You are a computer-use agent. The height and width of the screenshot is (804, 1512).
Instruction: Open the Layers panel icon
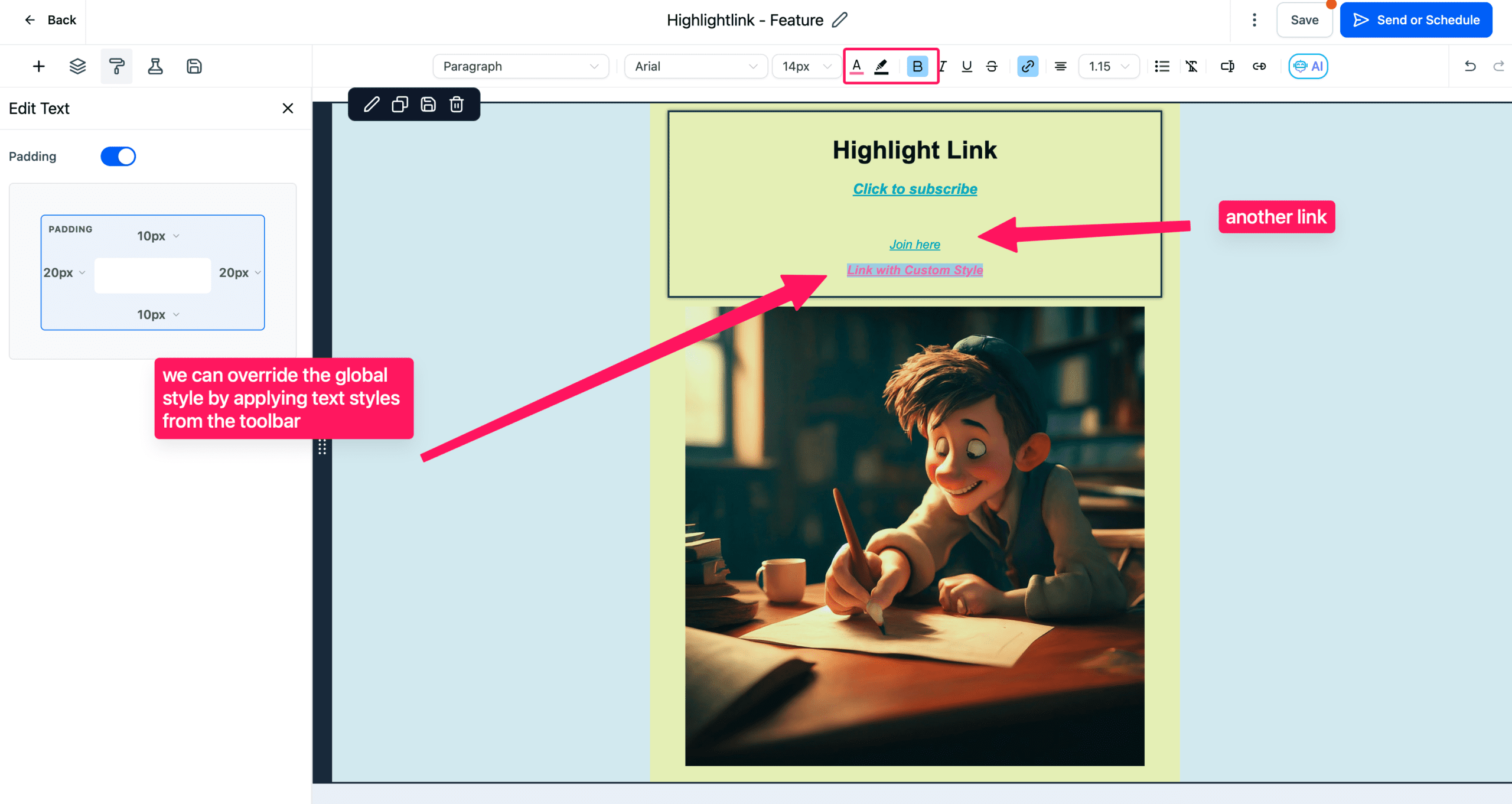77,66
